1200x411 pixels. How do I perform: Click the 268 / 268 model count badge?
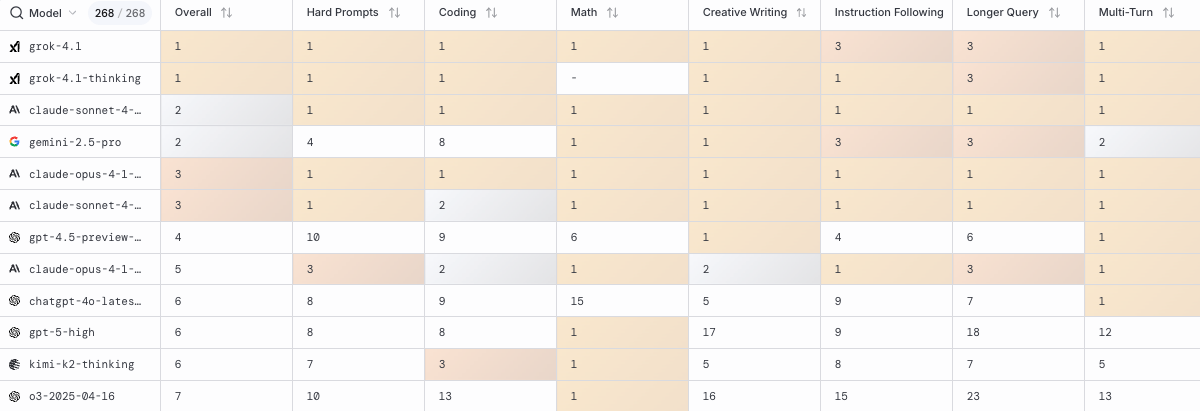[120, 13]
